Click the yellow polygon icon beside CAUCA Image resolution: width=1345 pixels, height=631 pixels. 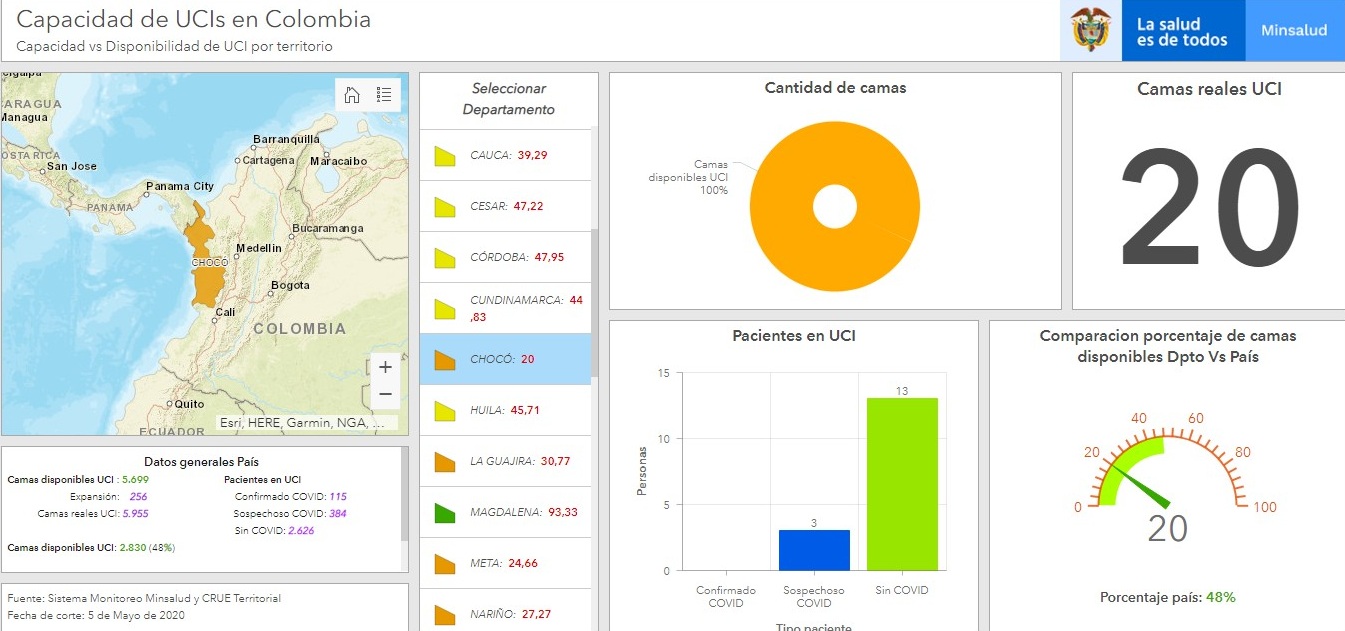445,156
